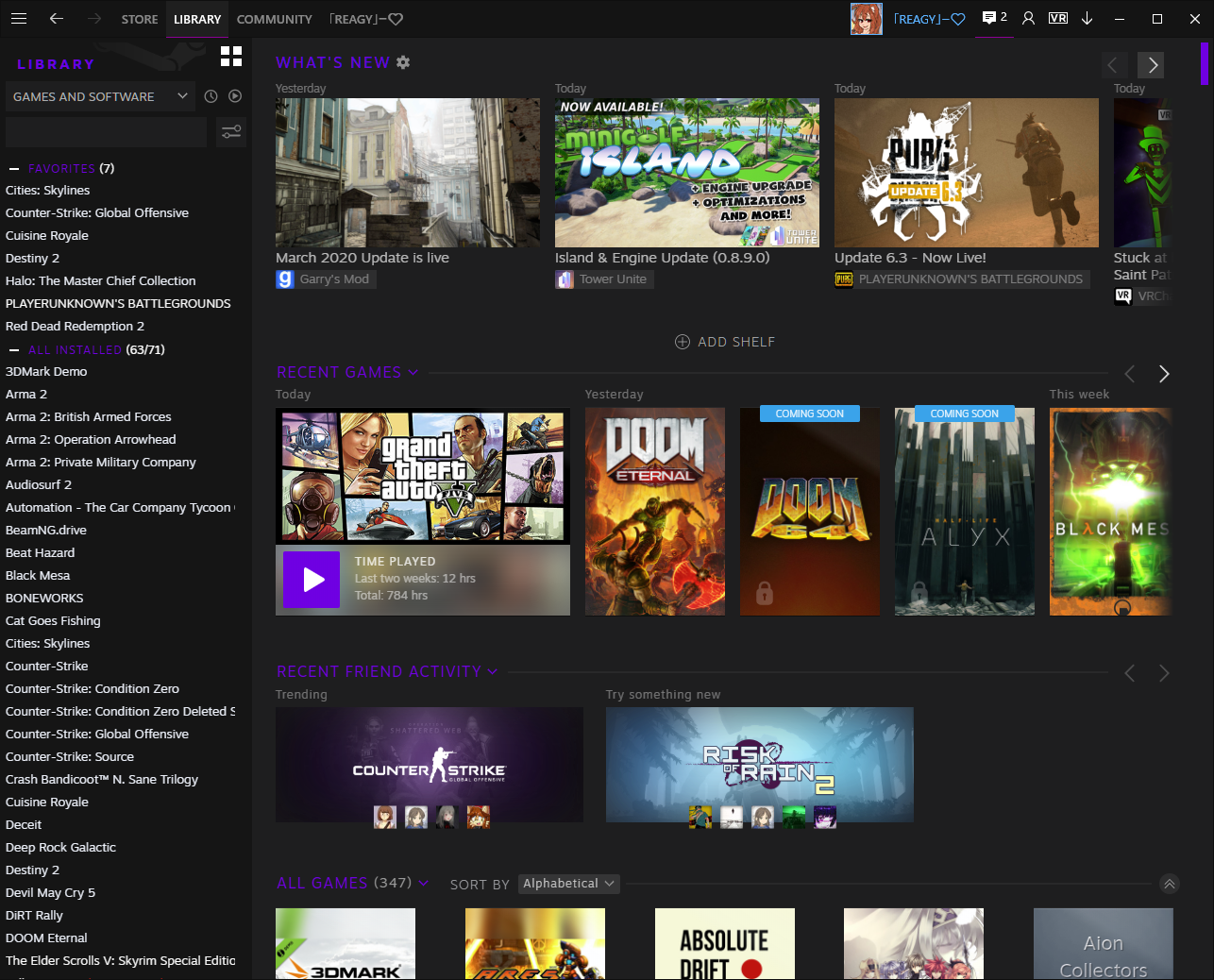Open Update 6.3 - Now Live news
1214x980 pixels.
pyautogui.click(x=910, y=258)
